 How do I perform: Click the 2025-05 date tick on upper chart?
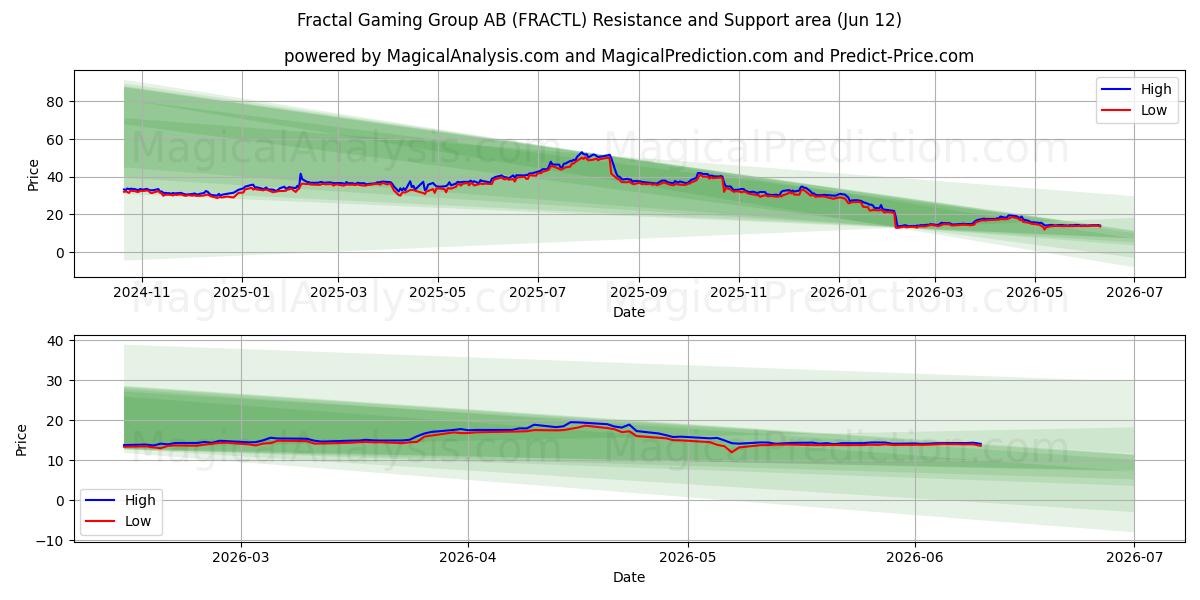(438, 293)
